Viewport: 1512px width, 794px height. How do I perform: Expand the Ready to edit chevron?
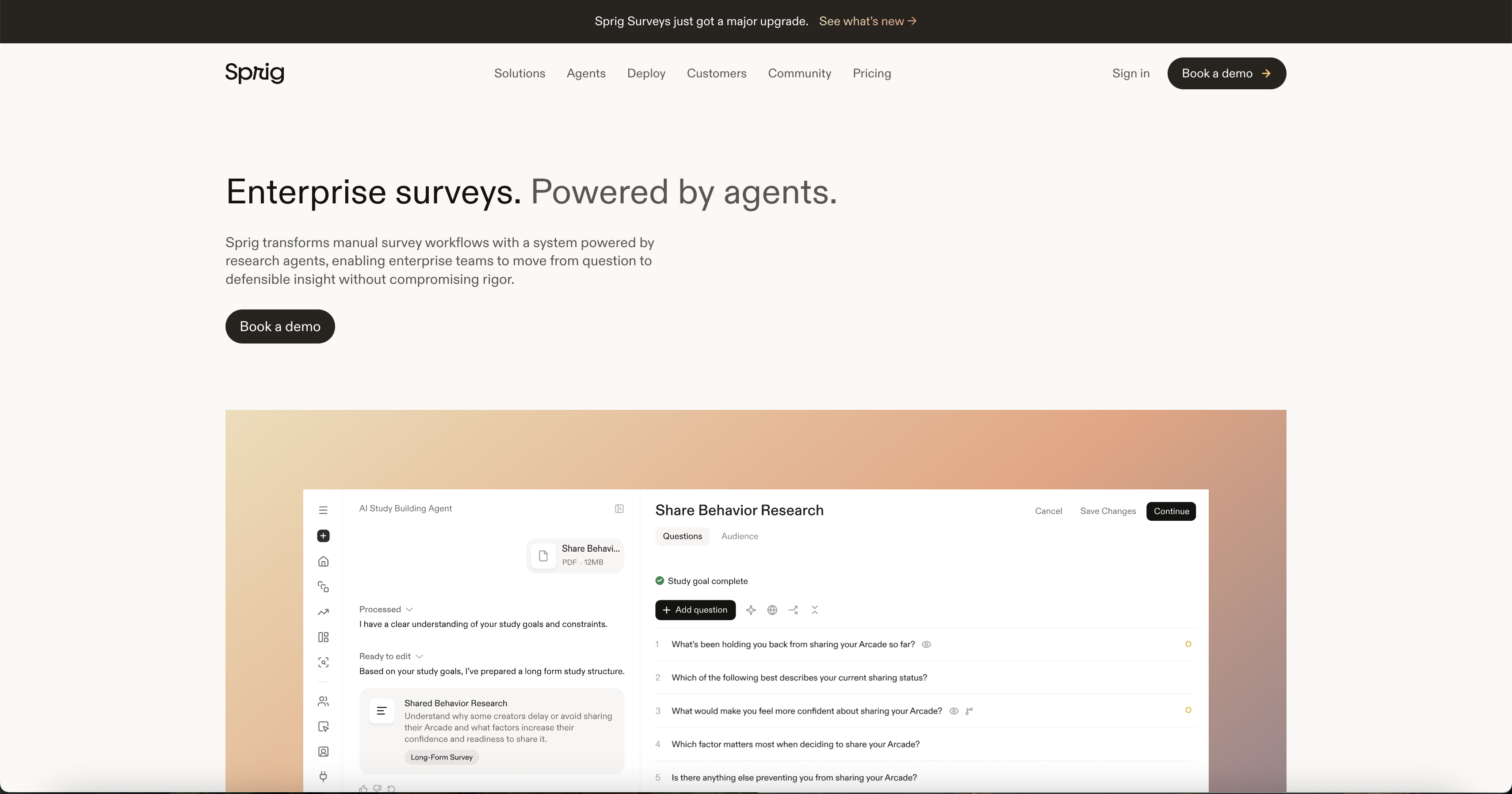pos(419,657)
